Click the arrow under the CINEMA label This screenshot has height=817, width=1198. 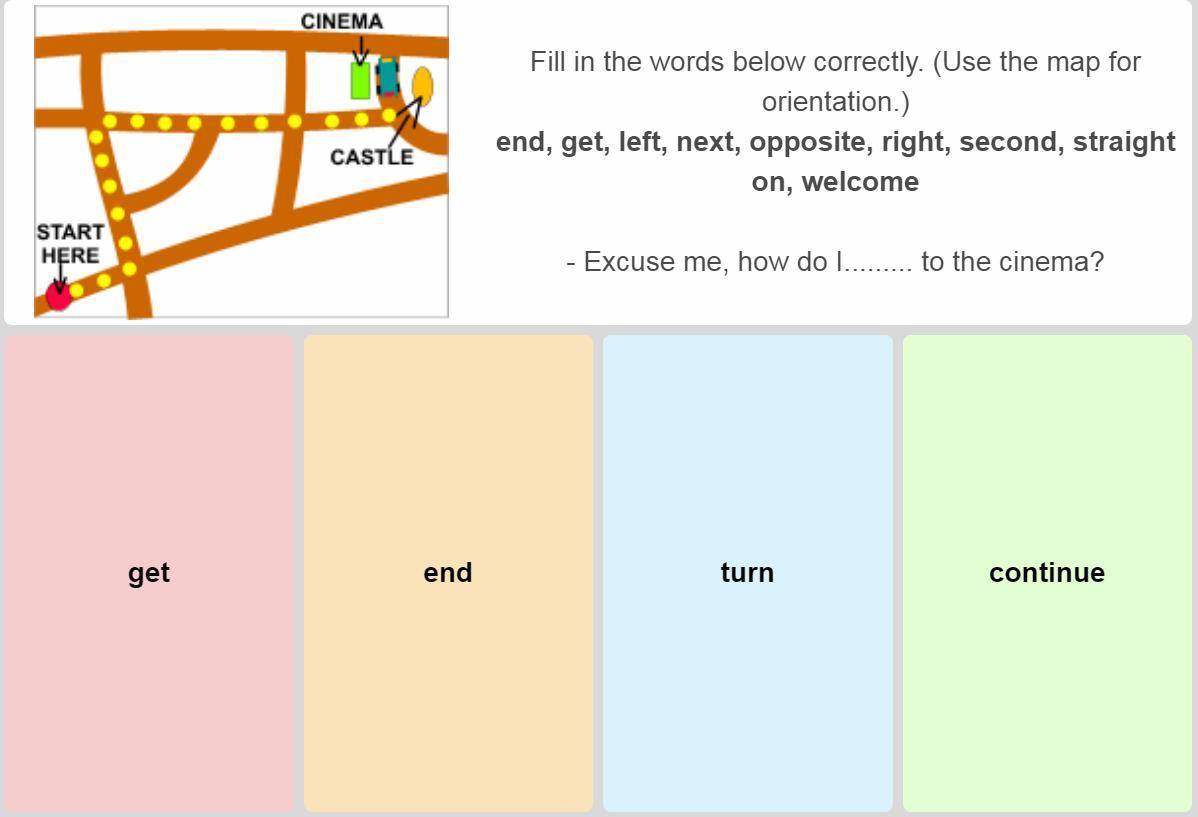[360, 48]
